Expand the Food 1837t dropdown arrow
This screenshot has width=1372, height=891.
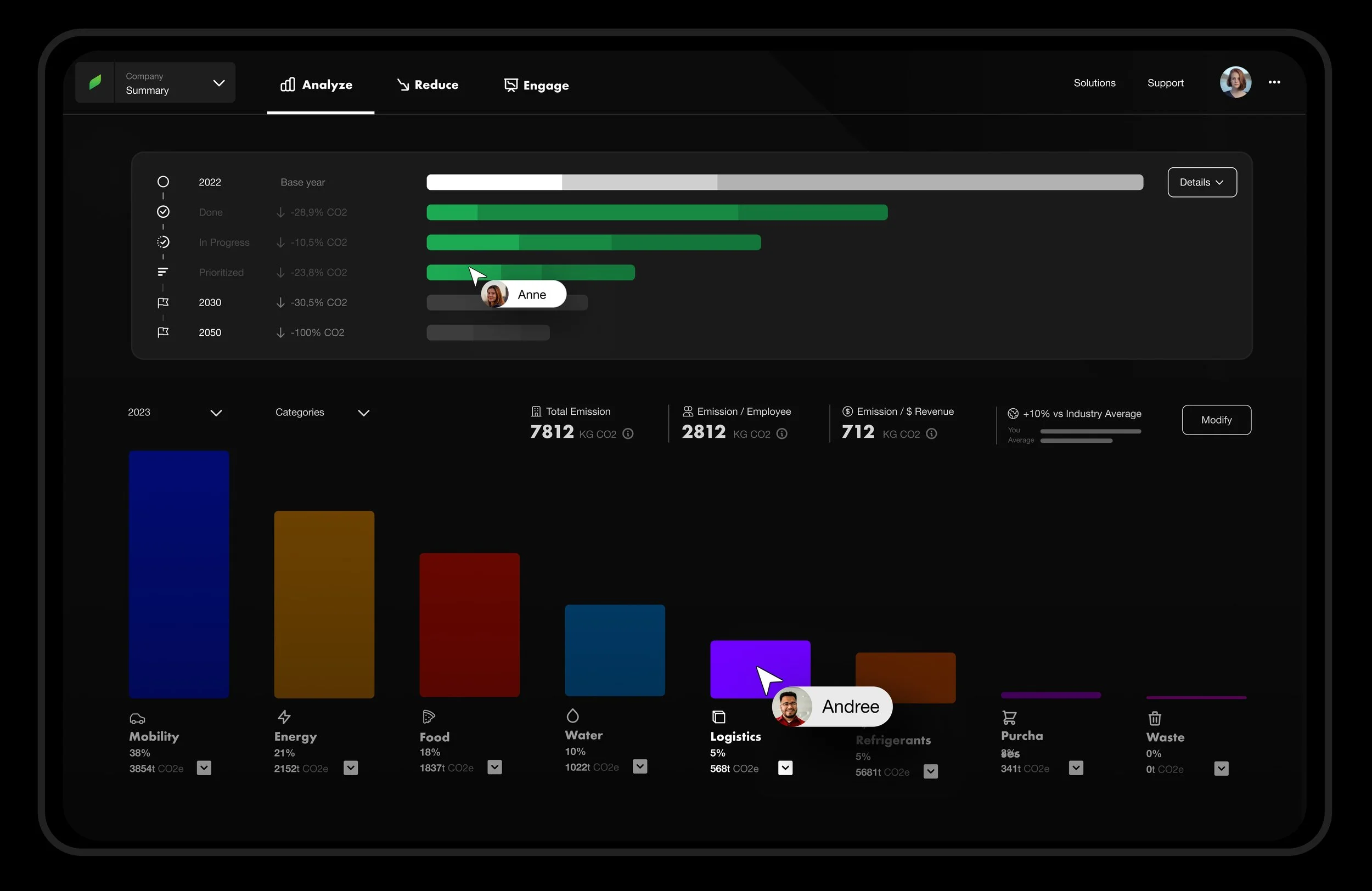(494, 768)
